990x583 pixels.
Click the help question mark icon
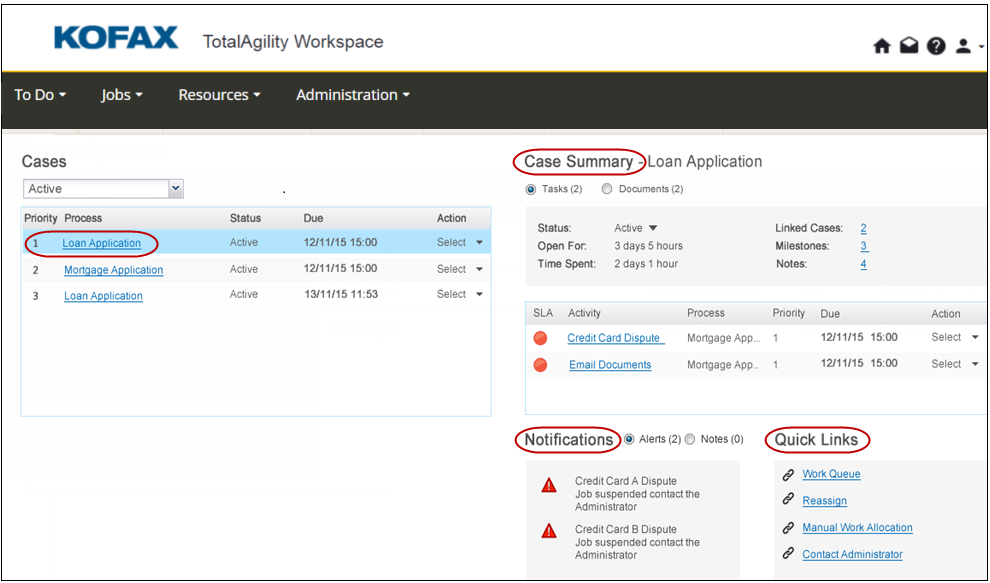click(935, 46)
